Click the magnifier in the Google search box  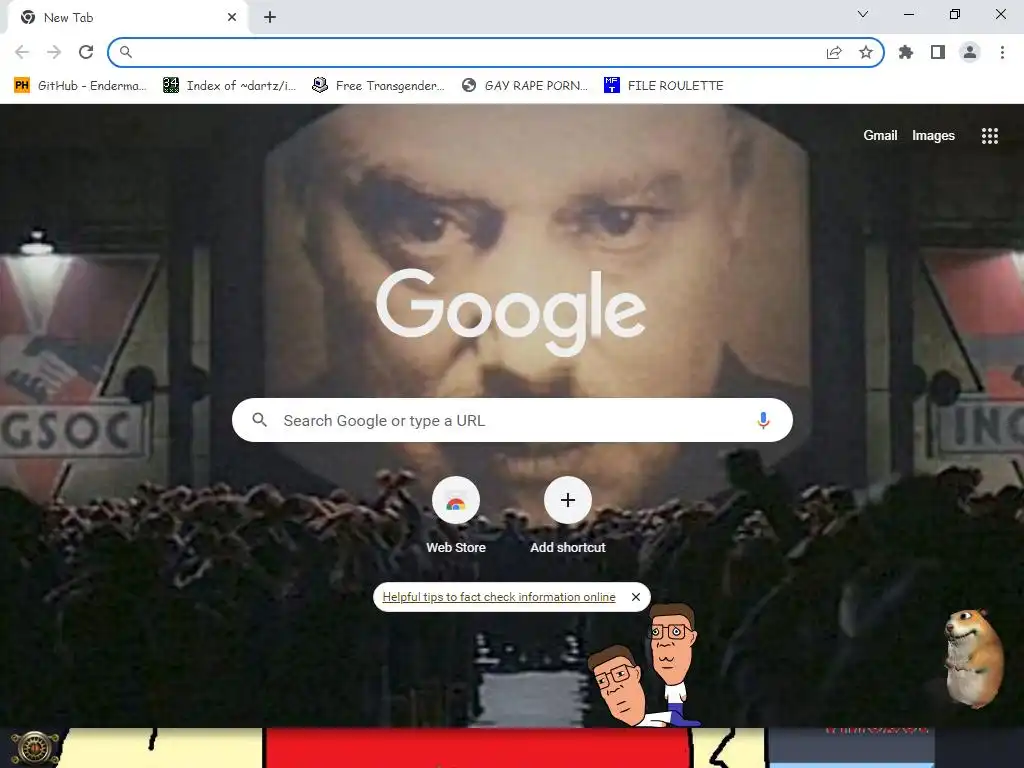[260, 420]
